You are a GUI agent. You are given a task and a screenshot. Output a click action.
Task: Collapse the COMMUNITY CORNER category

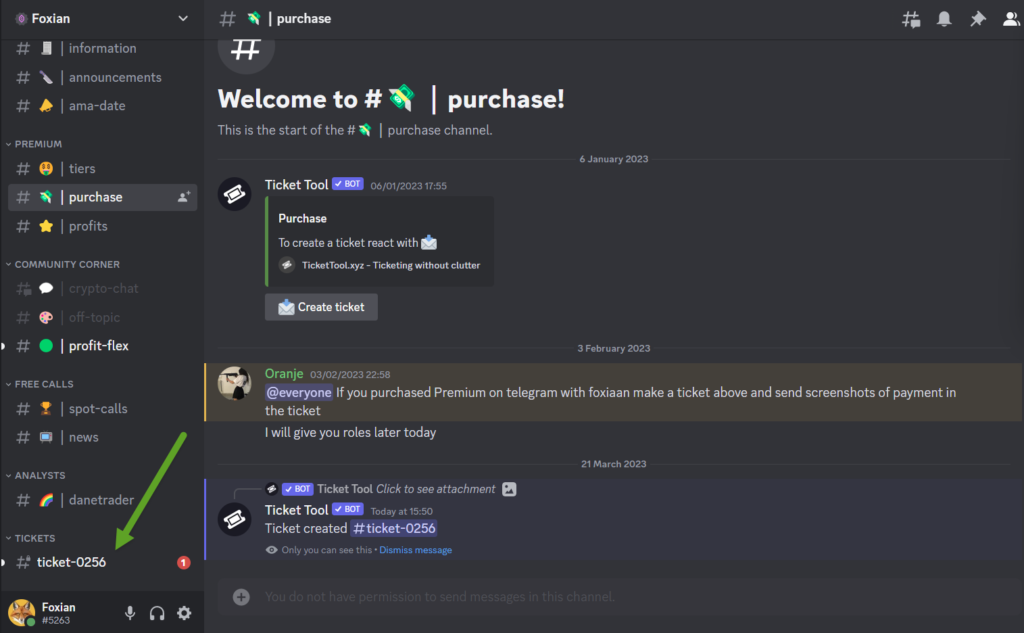pyautogui.click(x=66, y=265)
